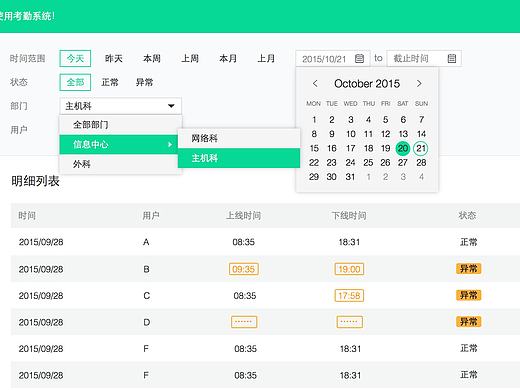Click the 截止时间 end date field
This screenshot has height=390, width=520.
(424, 59)
